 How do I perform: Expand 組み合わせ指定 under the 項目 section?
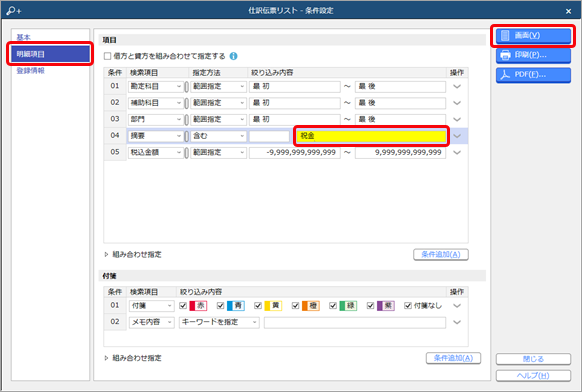coord(133,255)
